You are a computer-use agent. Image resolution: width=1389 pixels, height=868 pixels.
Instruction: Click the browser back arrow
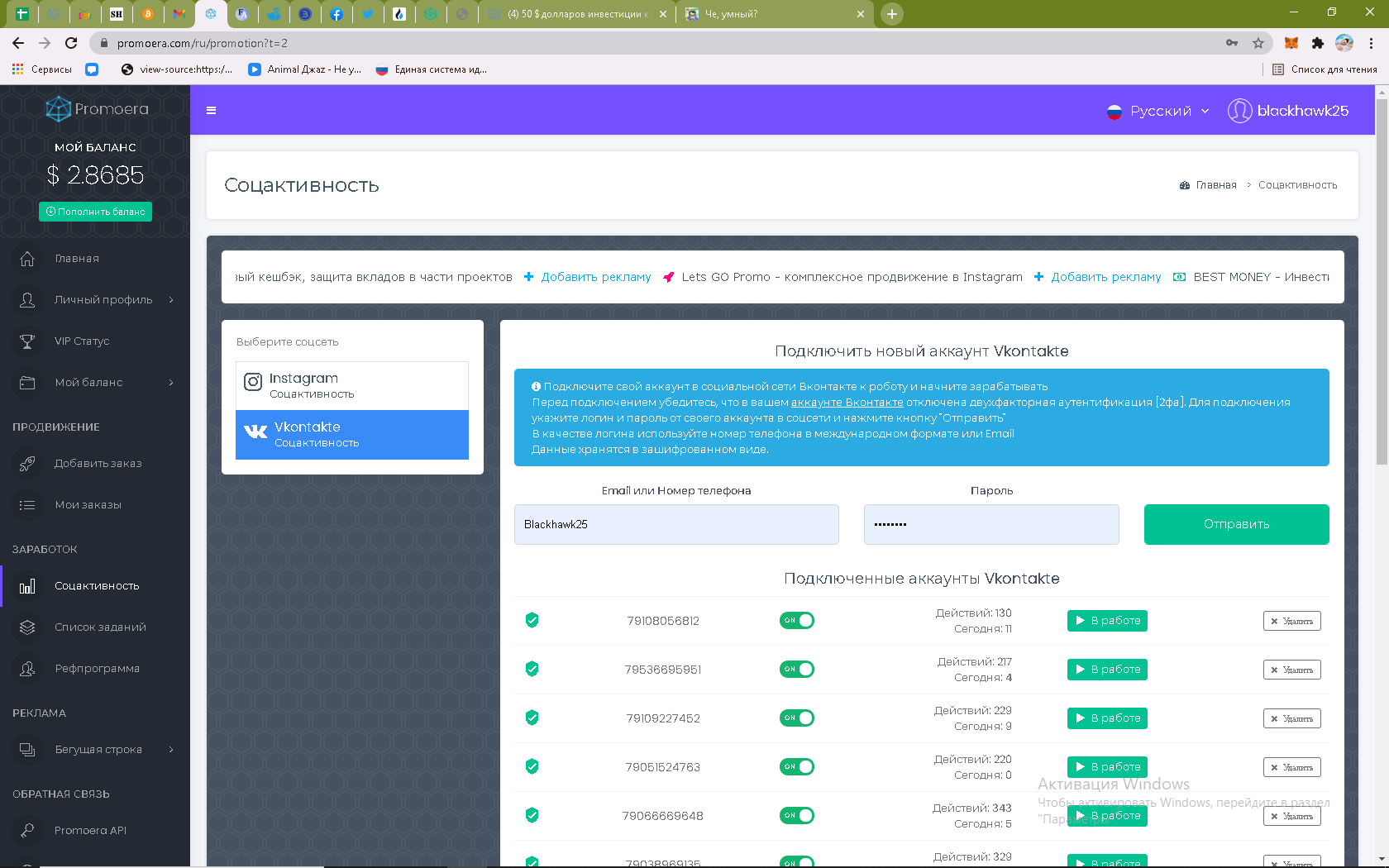[18, 43]
